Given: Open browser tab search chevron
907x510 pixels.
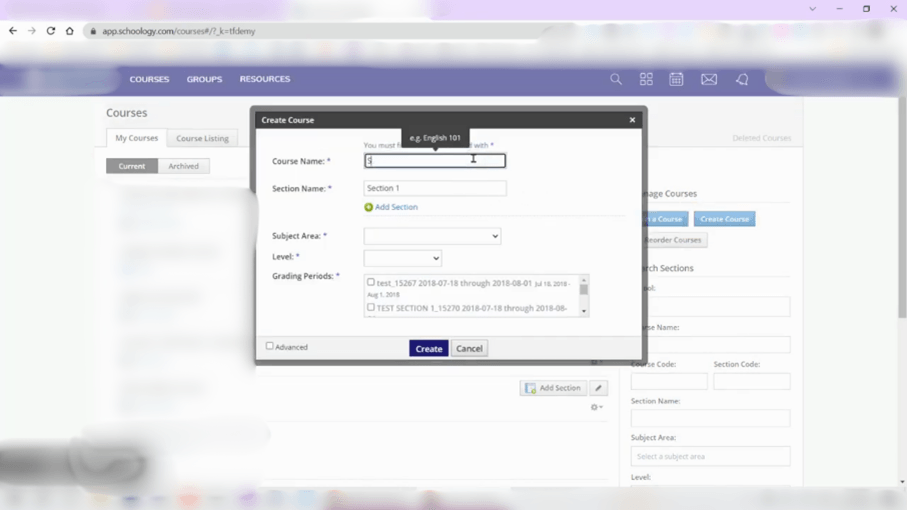Looking at the screenshot, I should 813,9.
